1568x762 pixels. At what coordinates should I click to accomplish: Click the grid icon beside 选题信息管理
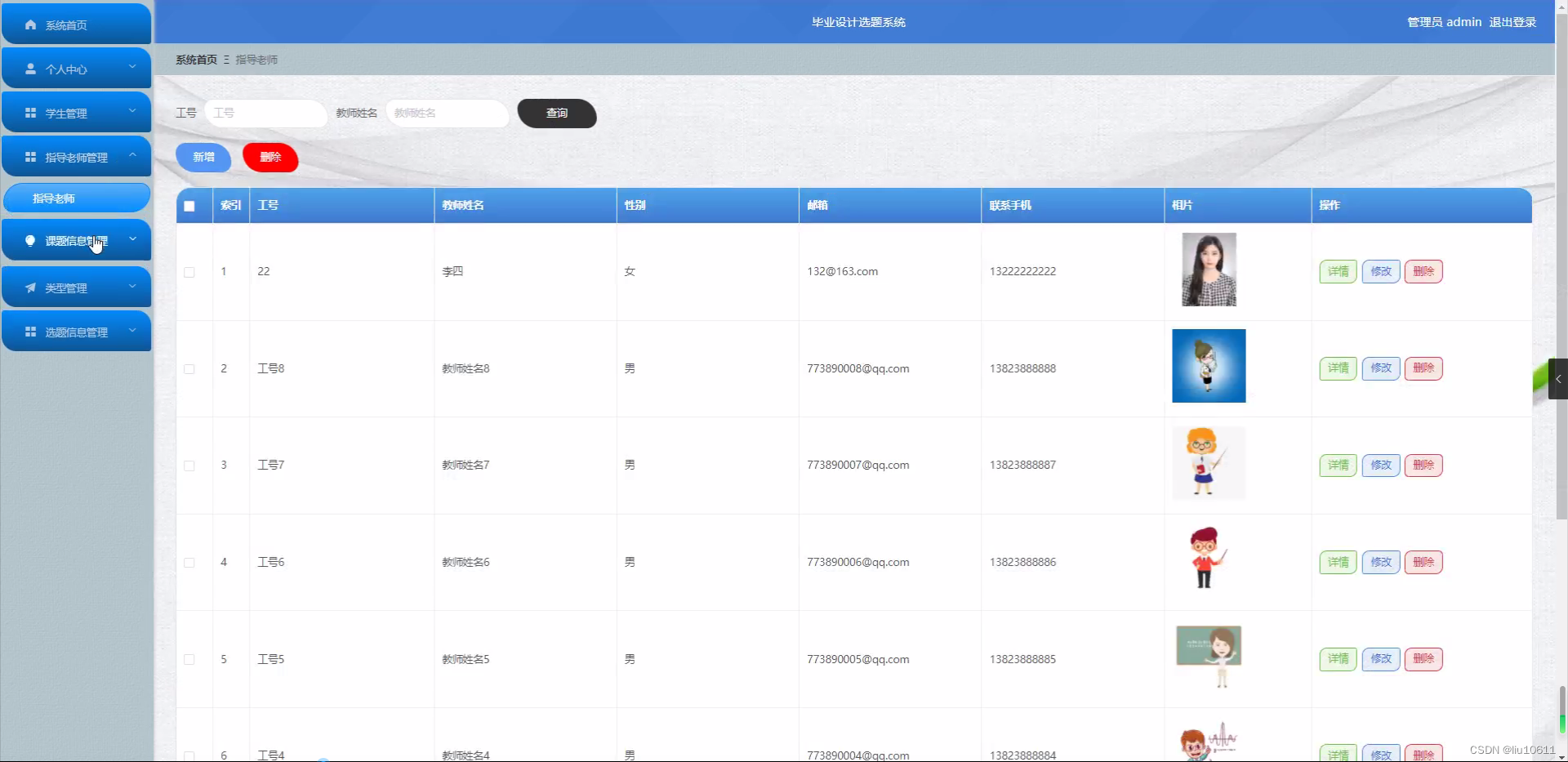point(30,332)
